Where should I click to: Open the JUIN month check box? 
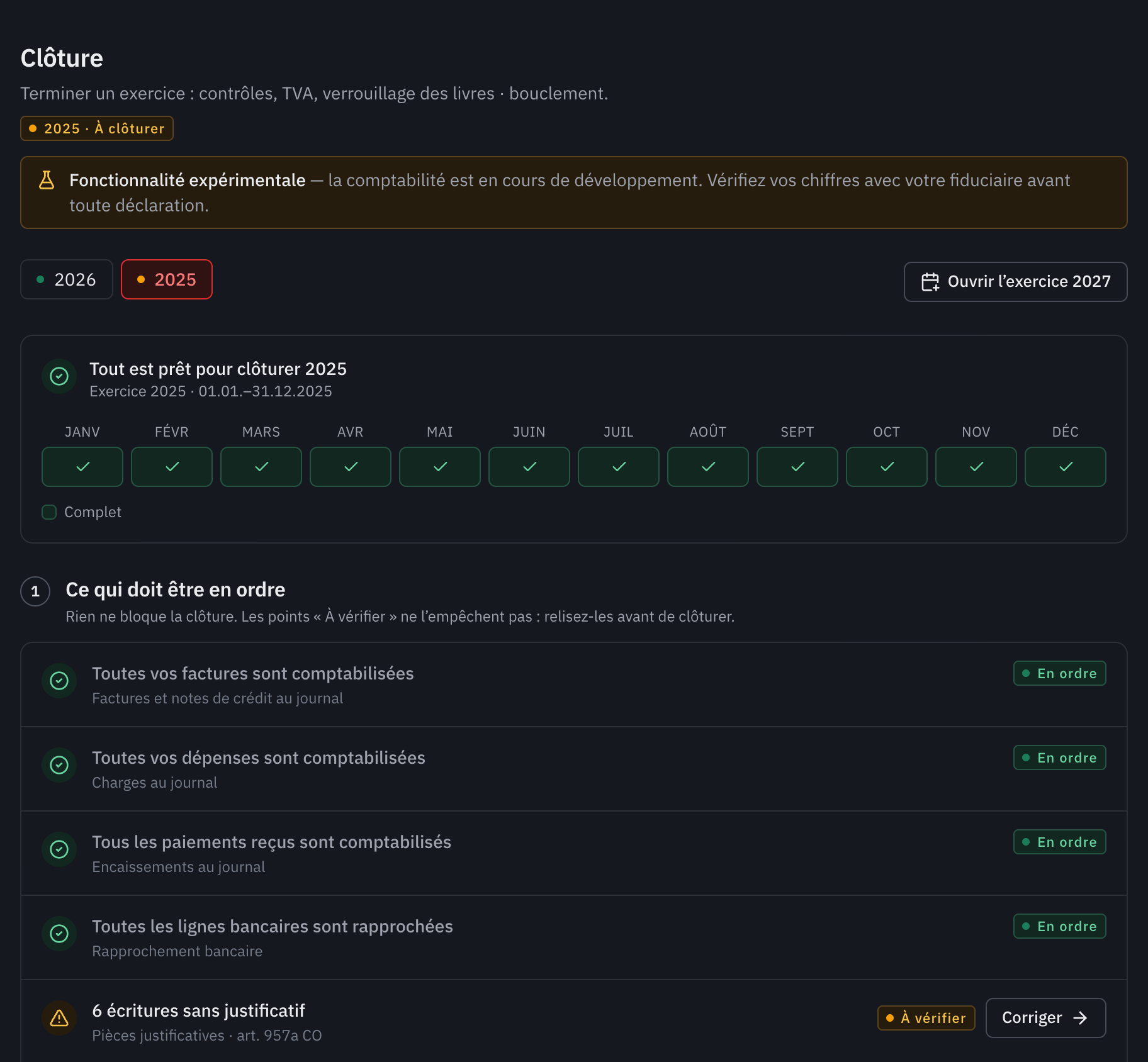click(529, 467)
